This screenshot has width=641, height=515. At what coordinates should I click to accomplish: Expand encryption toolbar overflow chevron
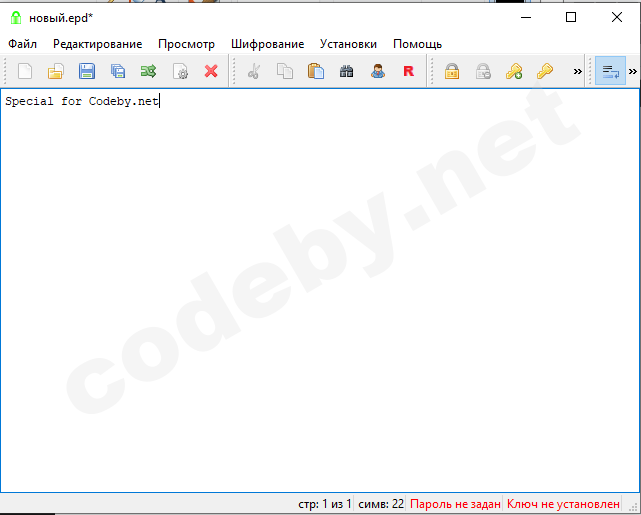[x=577, y=72]
